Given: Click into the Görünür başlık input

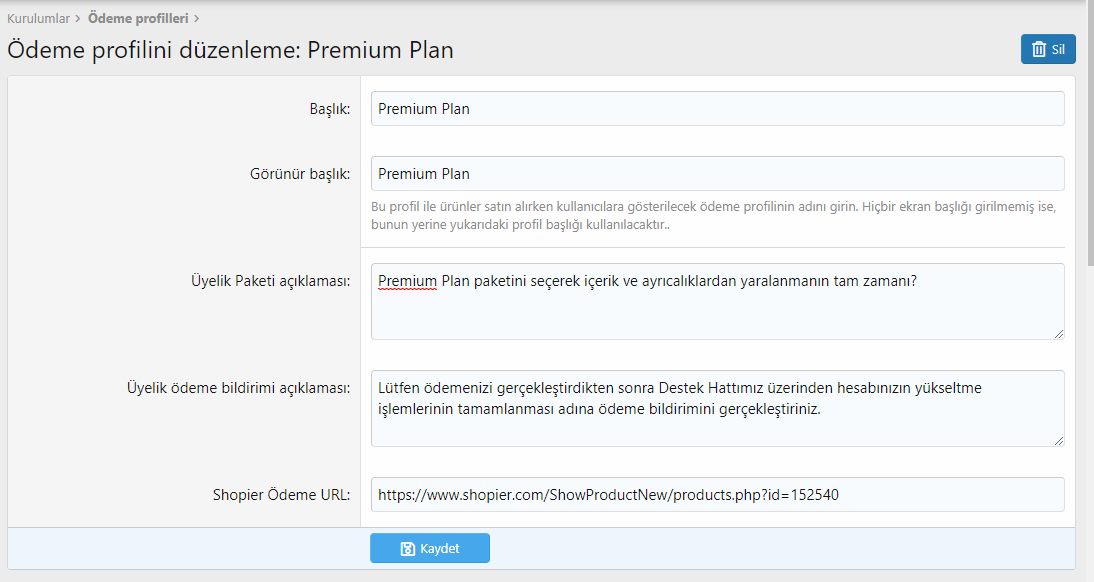Looking at the screenshot, I should (x=717, y=174).
